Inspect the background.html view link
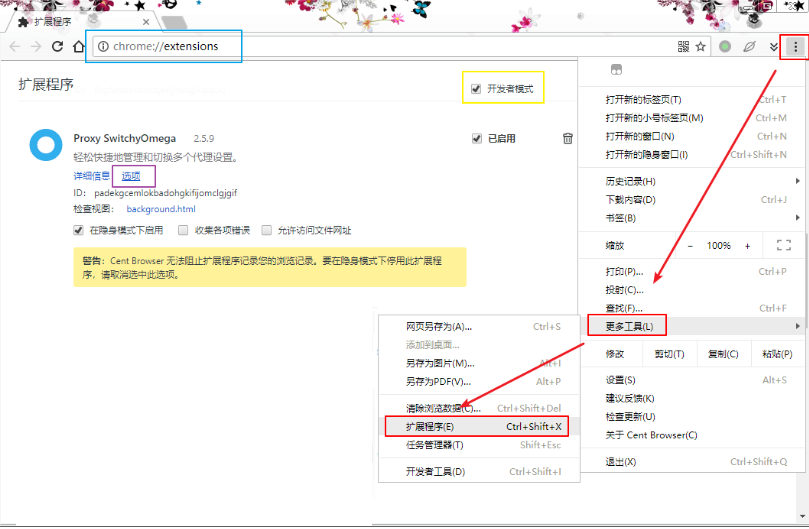 (161, 209)
